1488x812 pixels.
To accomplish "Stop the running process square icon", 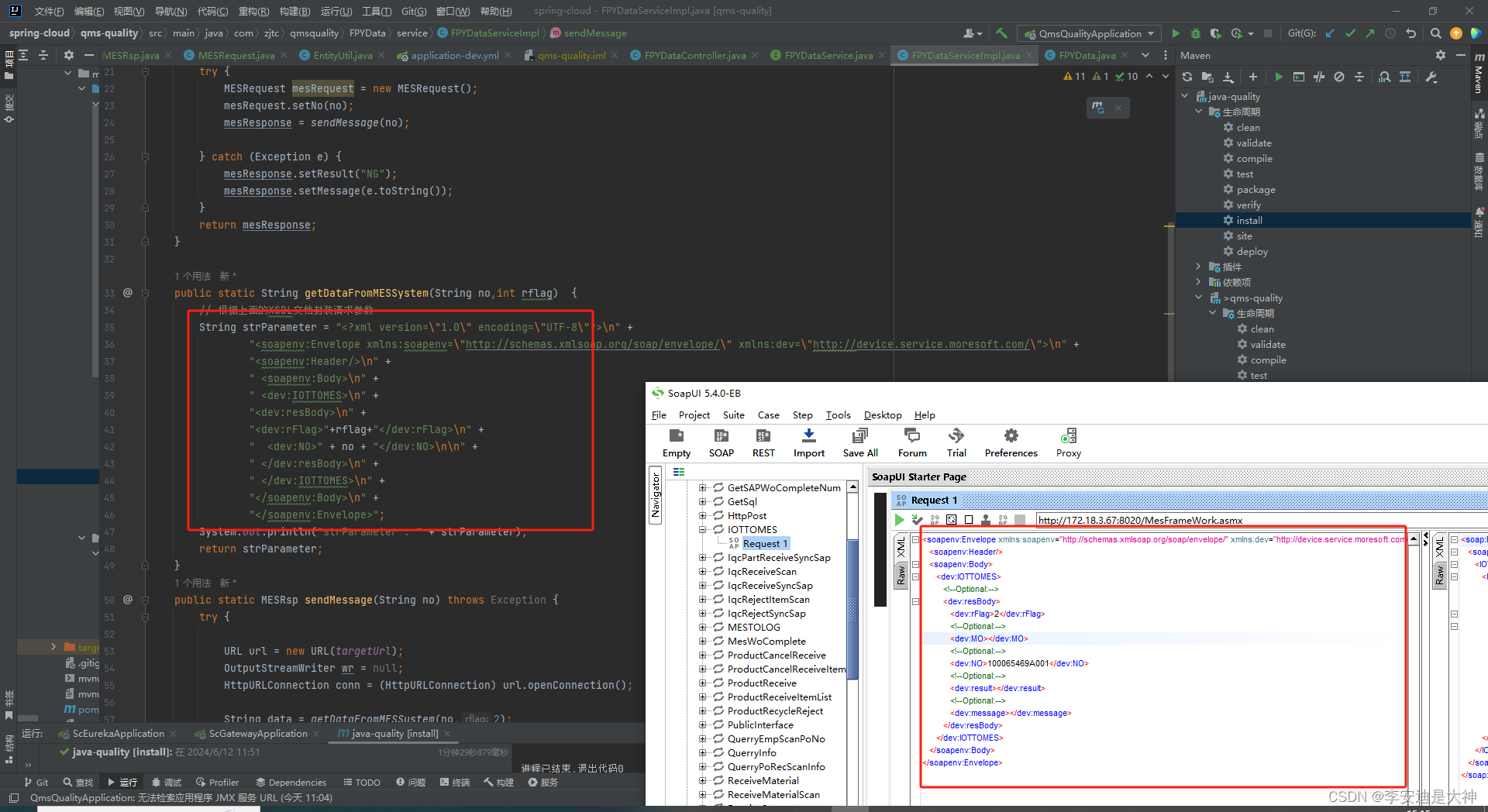I will point(1268,33).
